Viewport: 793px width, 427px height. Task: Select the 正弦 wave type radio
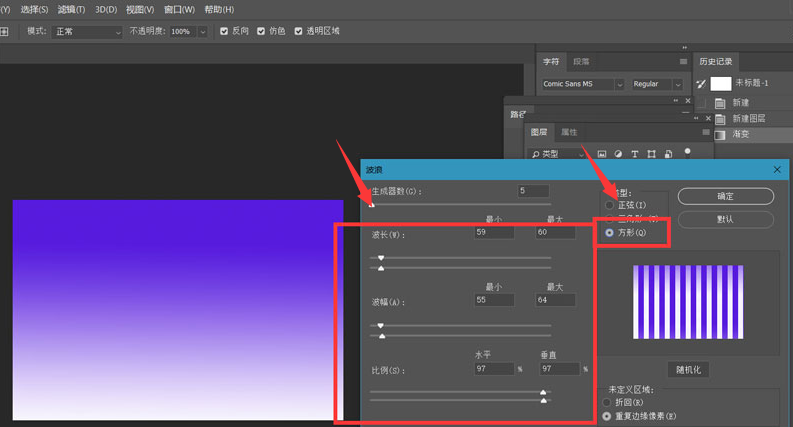(610, 205)
